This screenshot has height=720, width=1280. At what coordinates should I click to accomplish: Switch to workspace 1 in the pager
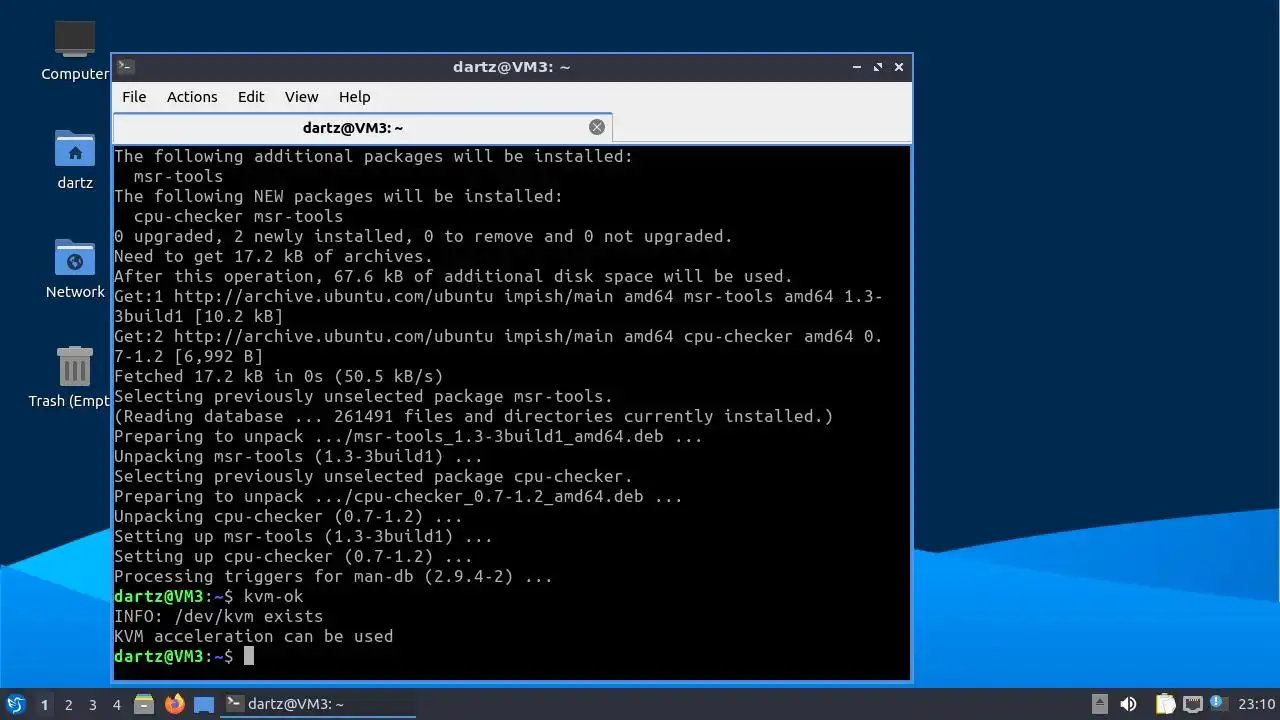point(44,704)
